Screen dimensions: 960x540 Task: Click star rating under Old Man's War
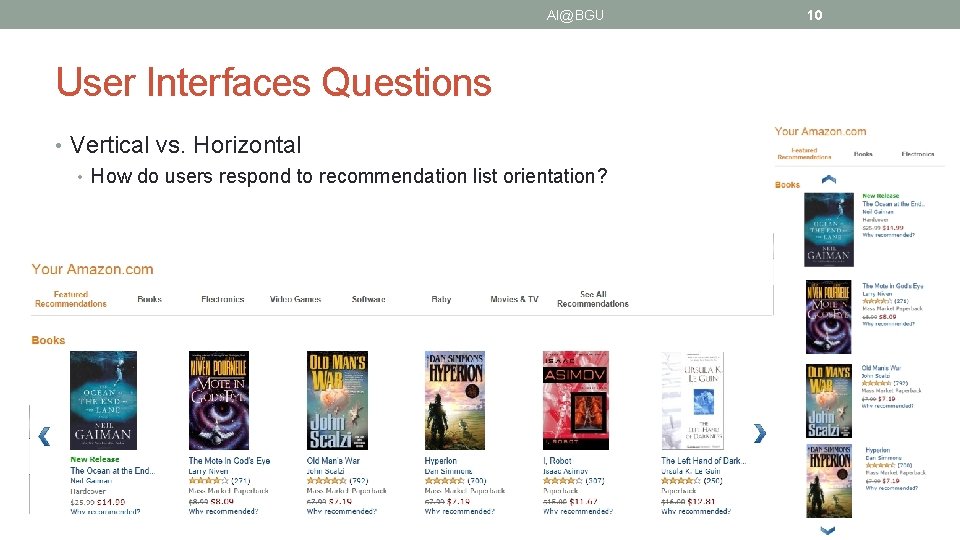[326, 481]
